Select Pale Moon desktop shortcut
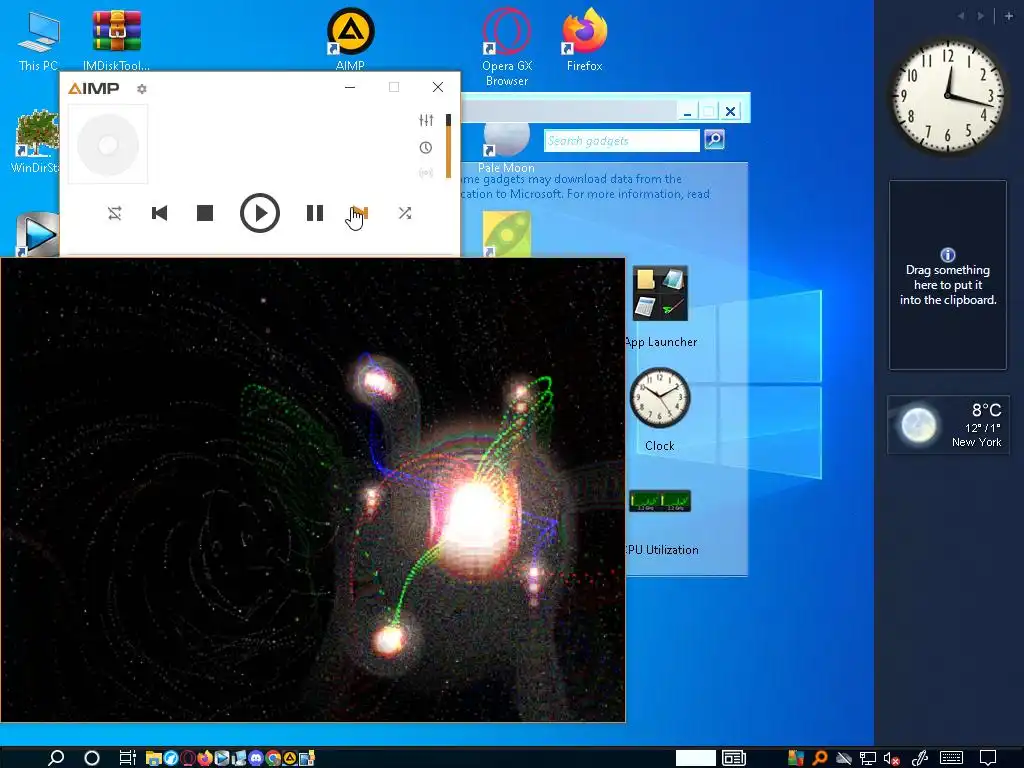The height and width of the screenshot is (768, 1024). pyautogui.click(x=506, y=149)
